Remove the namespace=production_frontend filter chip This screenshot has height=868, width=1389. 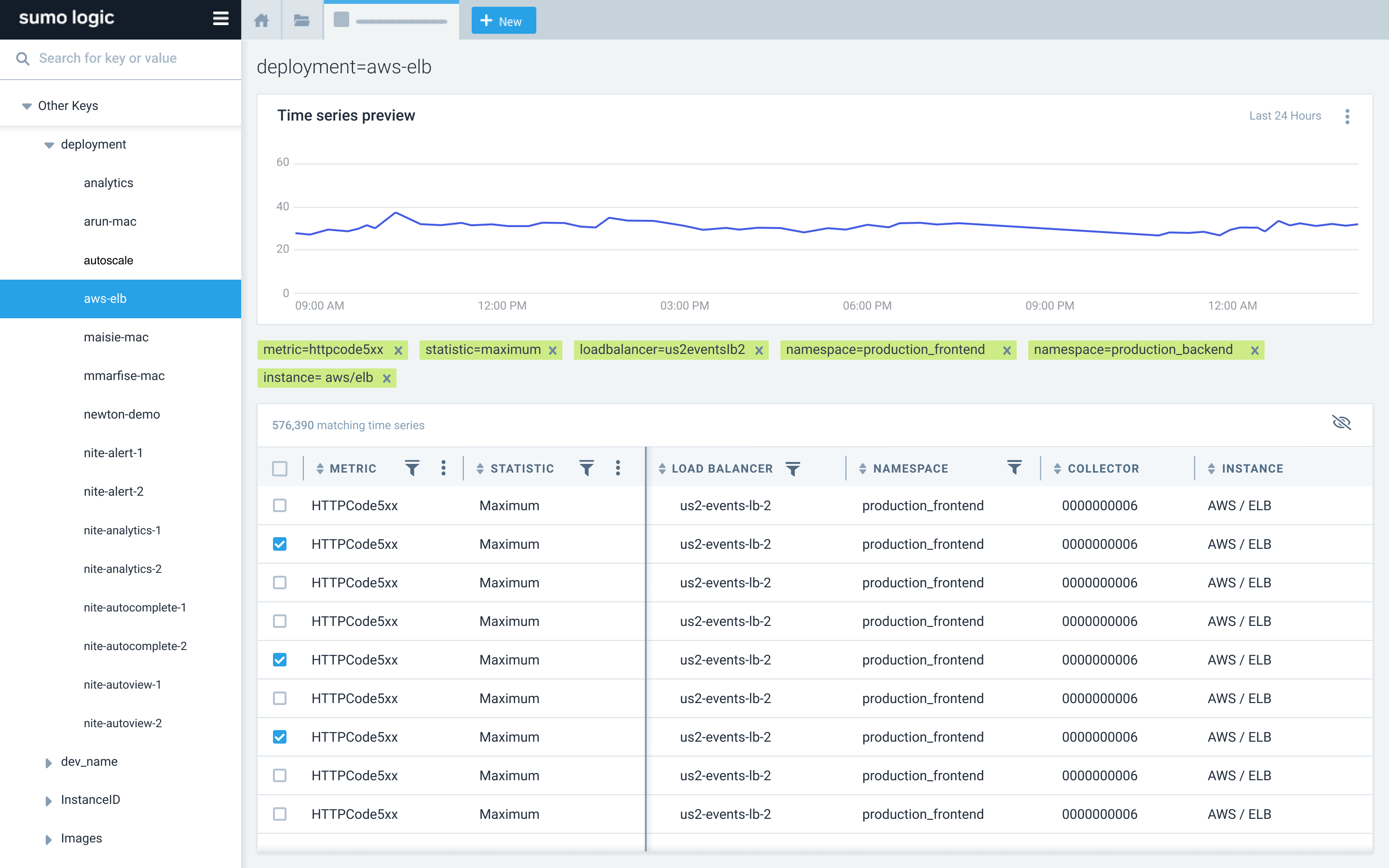[x=1007, y=350]
